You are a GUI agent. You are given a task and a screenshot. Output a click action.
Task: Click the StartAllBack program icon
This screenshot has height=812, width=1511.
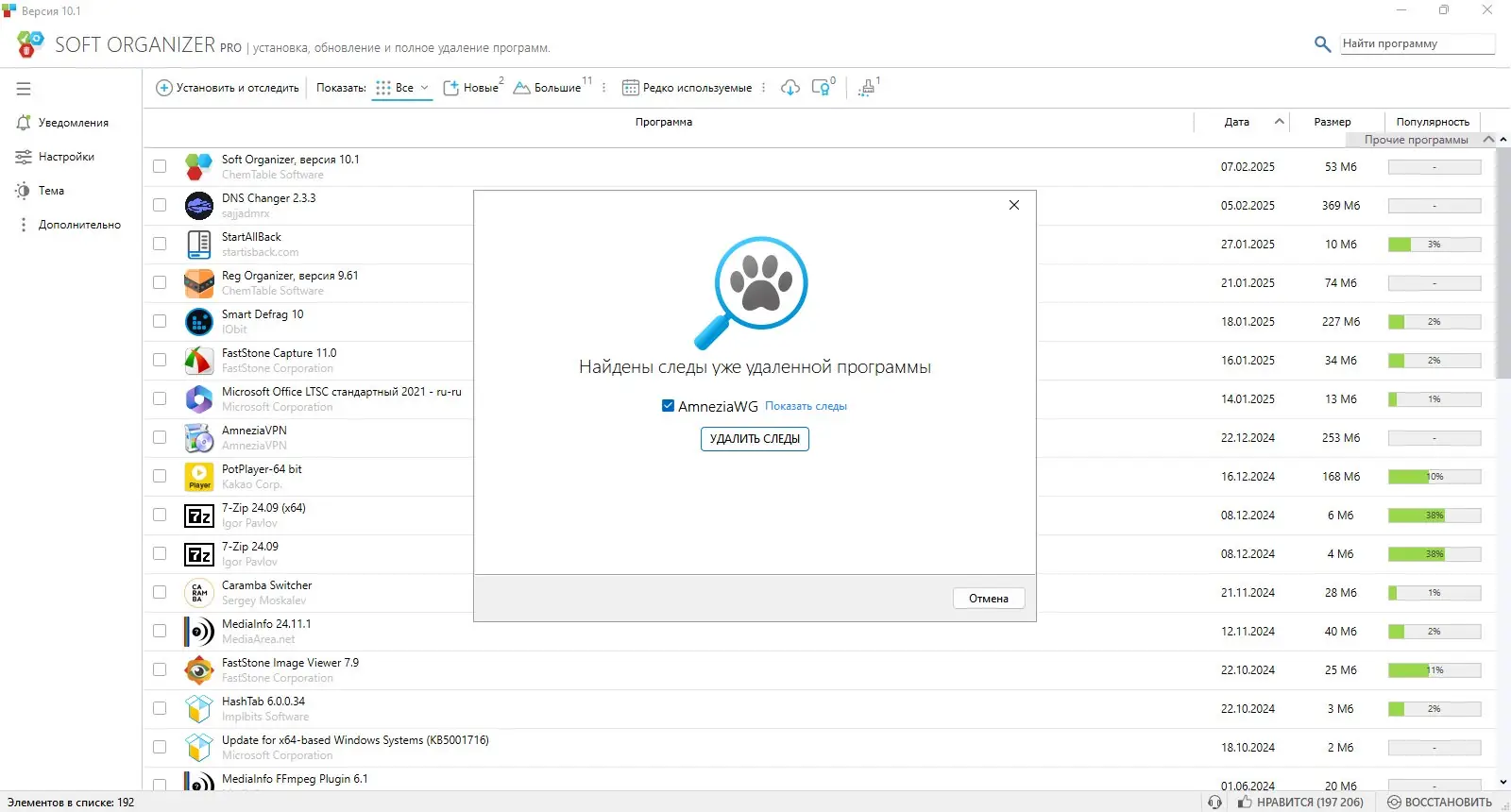(x=198, y=245)
